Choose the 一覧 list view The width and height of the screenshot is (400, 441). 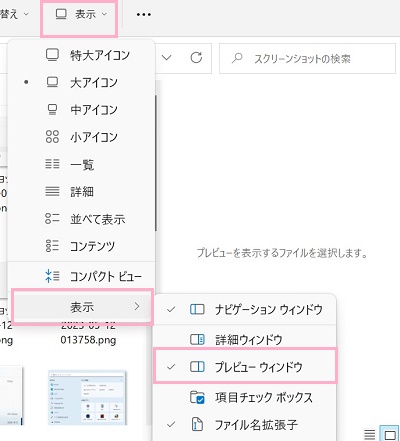pos(82,164)
